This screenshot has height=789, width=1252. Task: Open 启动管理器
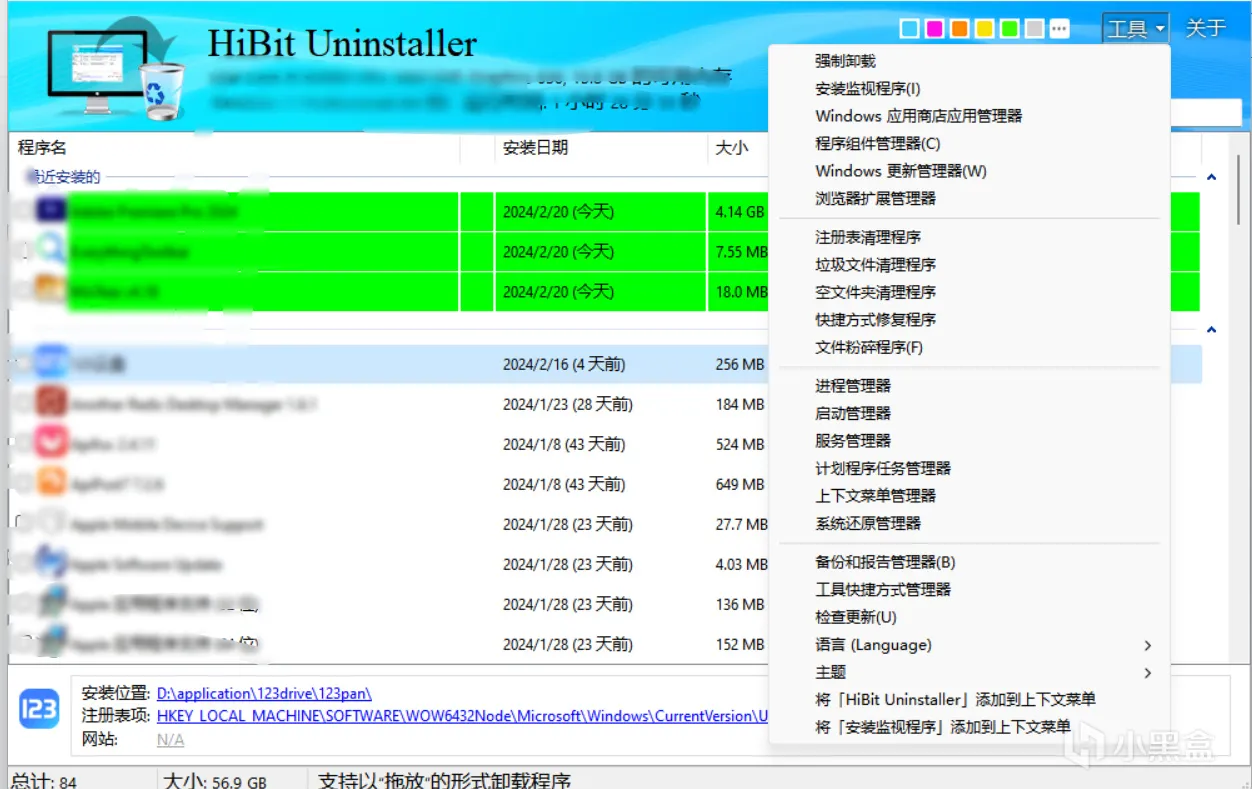(853, 413)
